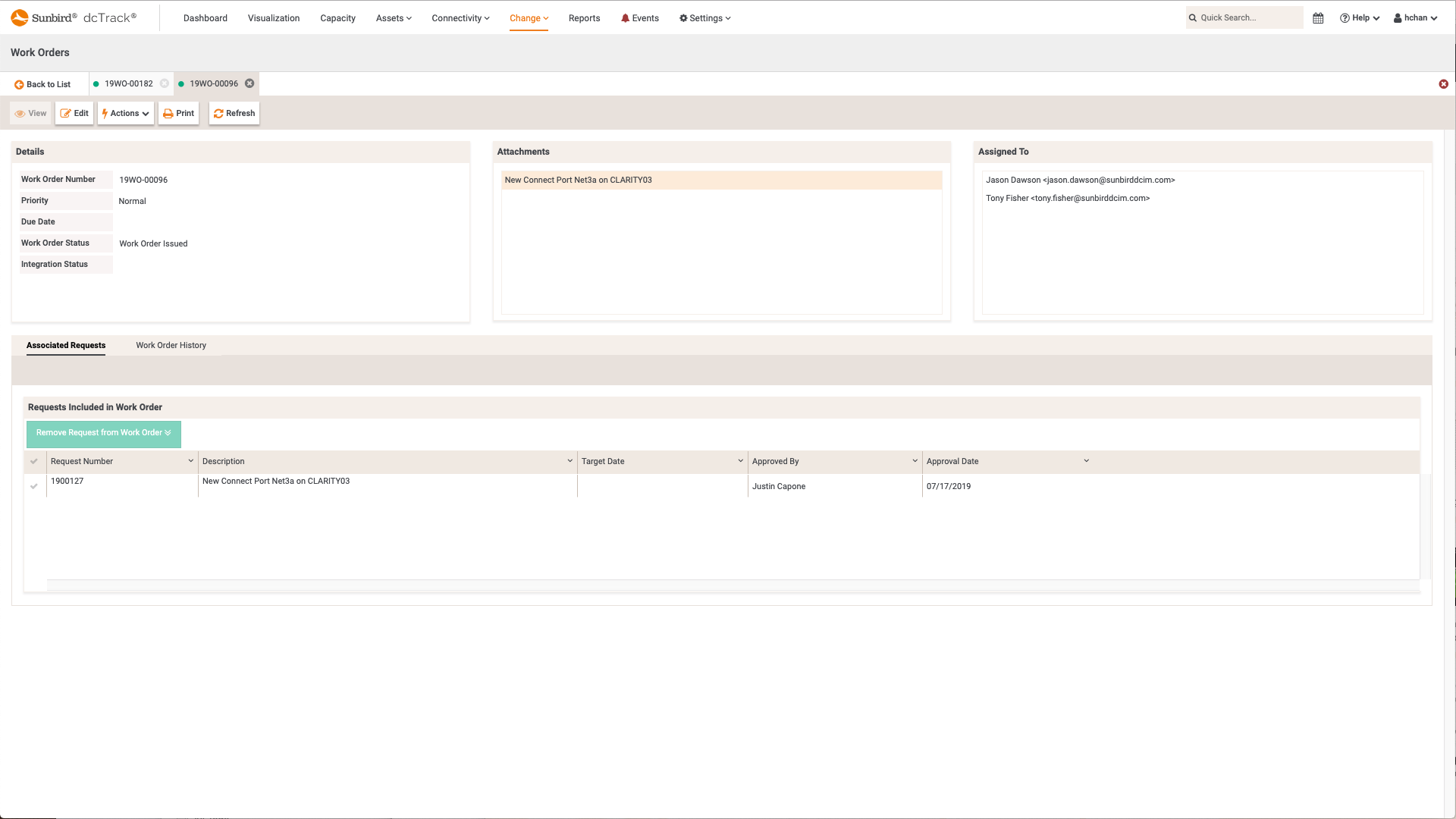This screenshot has height=819, width=1456.
Task: Open the Description column filter dropdown
Action: click(571, 460)
